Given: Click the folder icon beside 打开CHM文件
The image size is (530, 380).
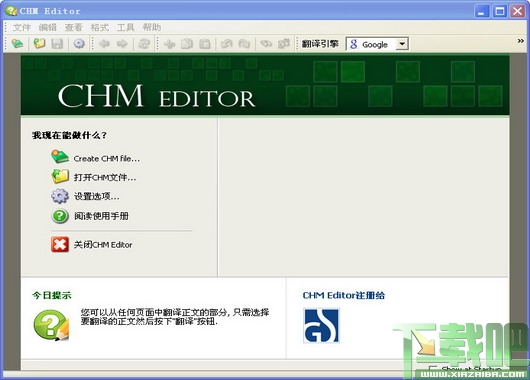Looking at the screenshot, I should point(60,176).
